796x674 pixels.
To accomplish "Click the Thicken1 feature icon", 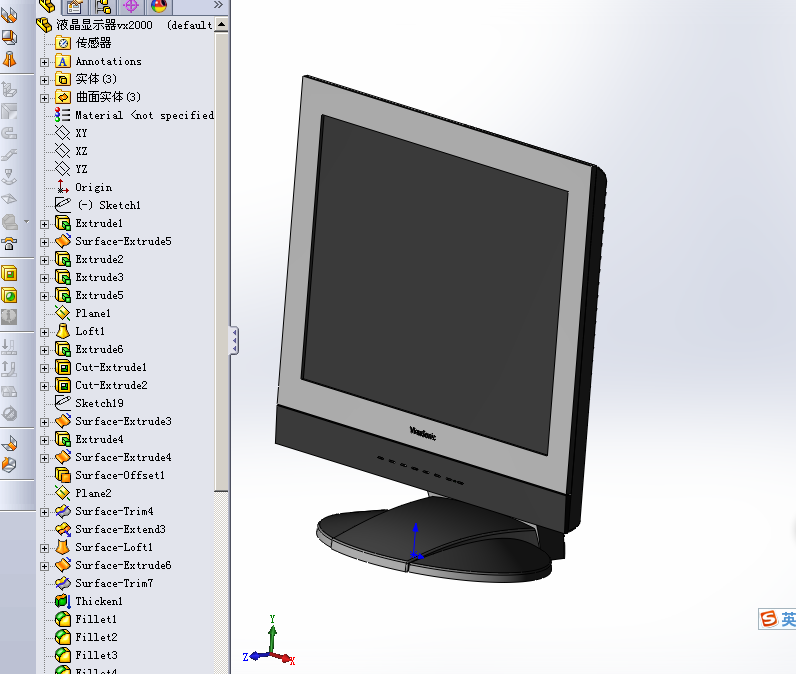I will tap(62, 601).
